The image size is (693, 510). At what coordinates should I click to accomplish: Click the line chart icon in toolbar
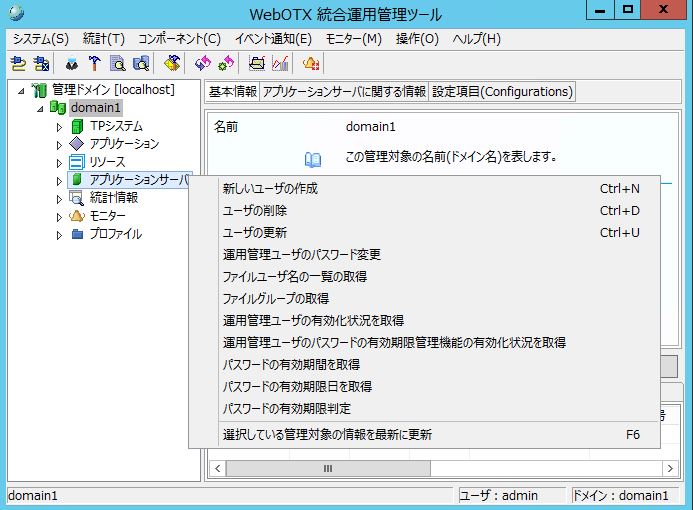280,63
